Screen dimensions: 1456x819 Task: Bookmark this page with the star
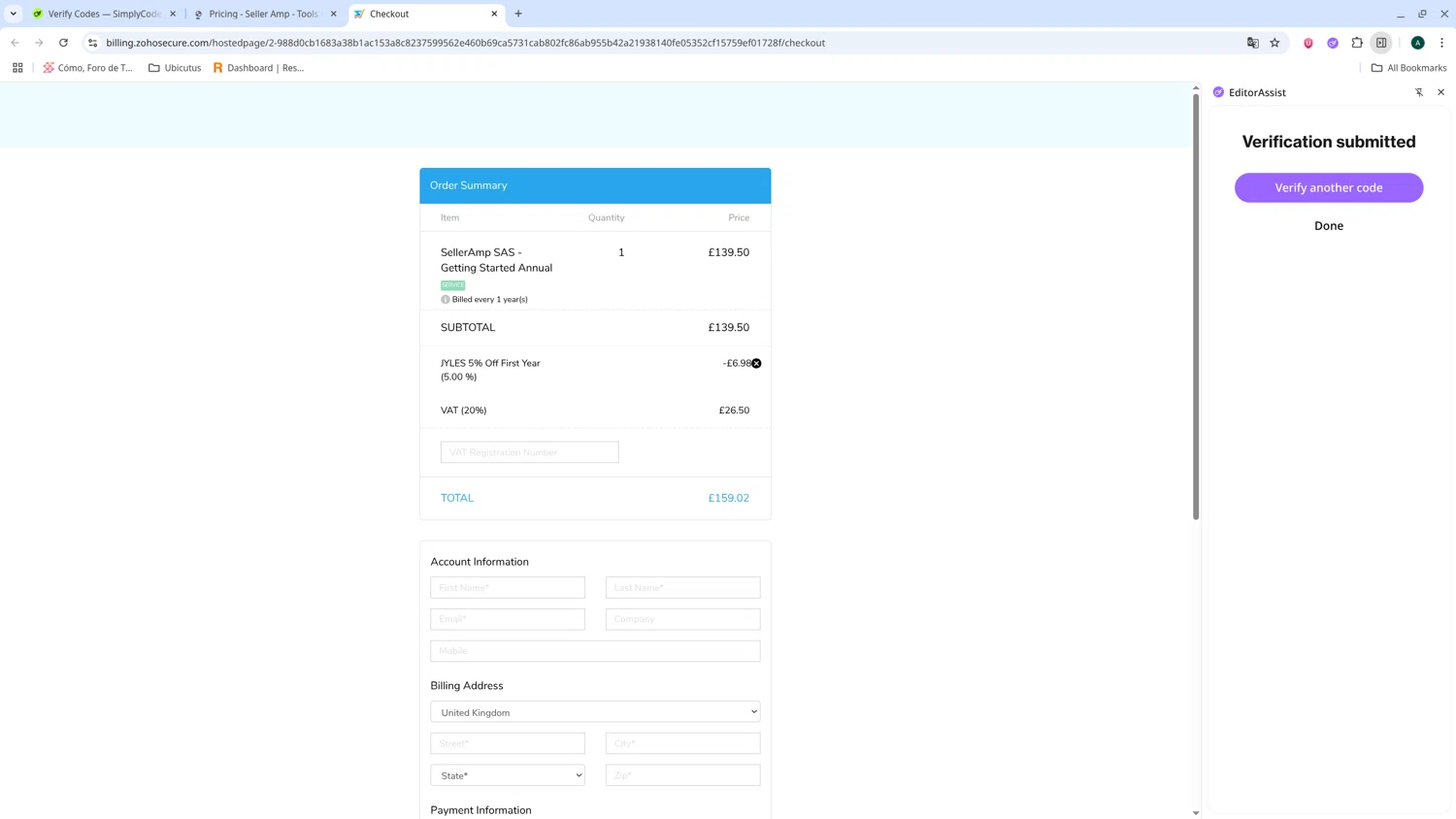coord(1274,43)
